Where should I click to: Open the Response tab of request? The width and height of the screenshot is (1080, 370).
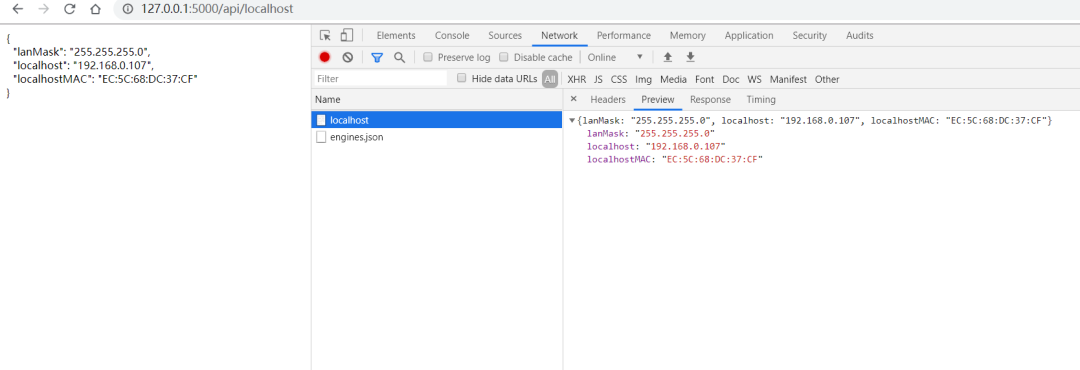point(710,99)
